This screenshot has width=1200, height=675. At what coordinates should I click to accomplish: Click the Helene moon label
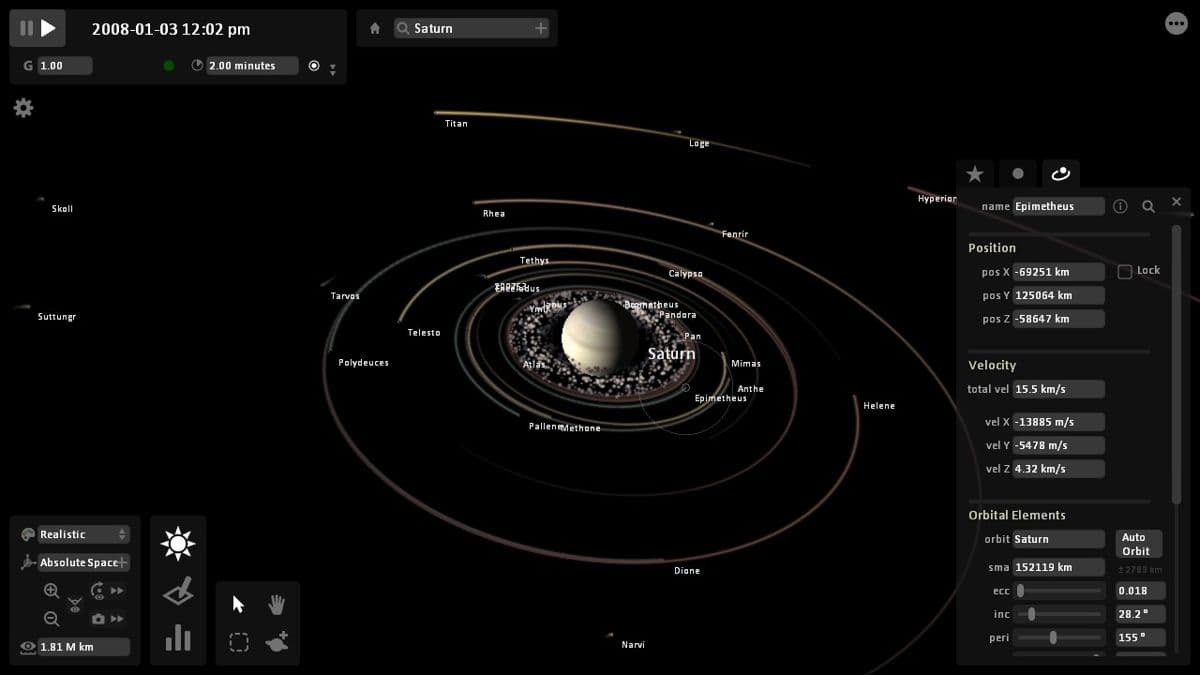(879, 406)
